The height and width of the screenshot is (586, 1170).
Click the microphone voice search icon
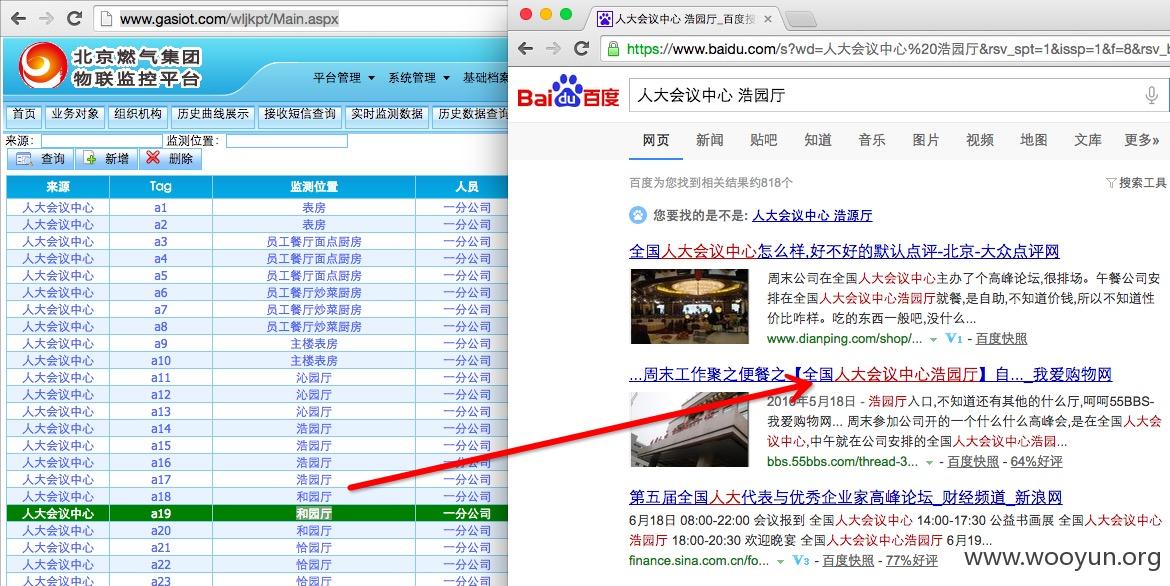click(1151, 95)
